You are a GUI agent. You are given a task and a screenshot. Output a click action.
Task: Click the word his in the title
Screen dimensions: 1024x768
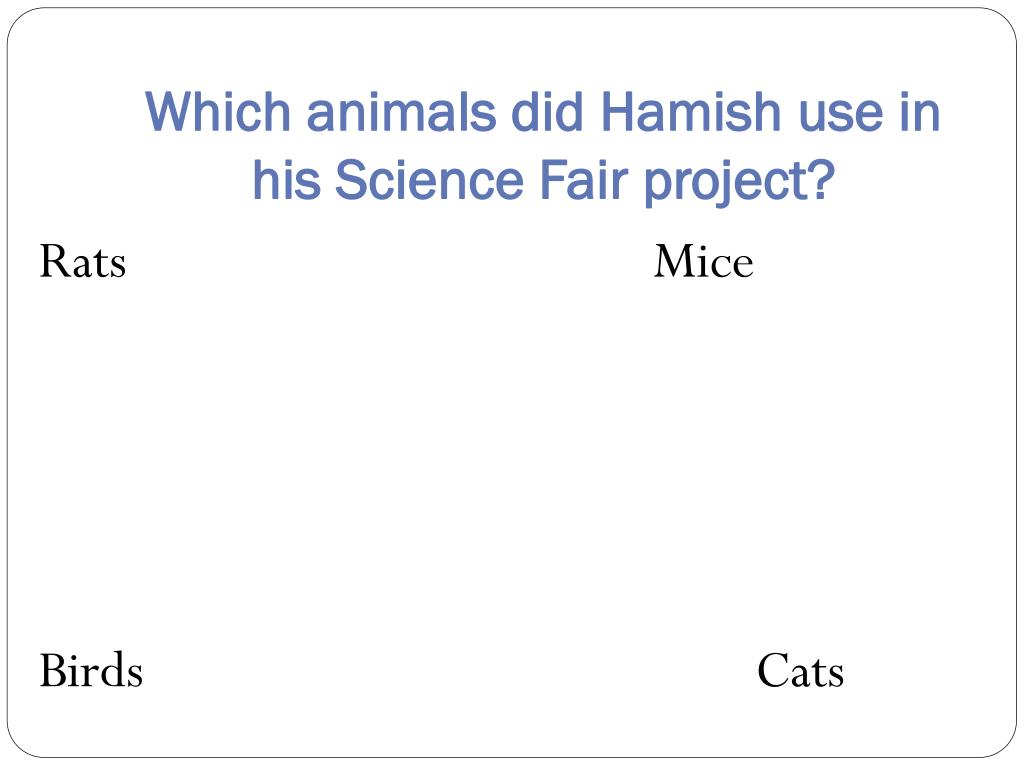coord(286,180)
